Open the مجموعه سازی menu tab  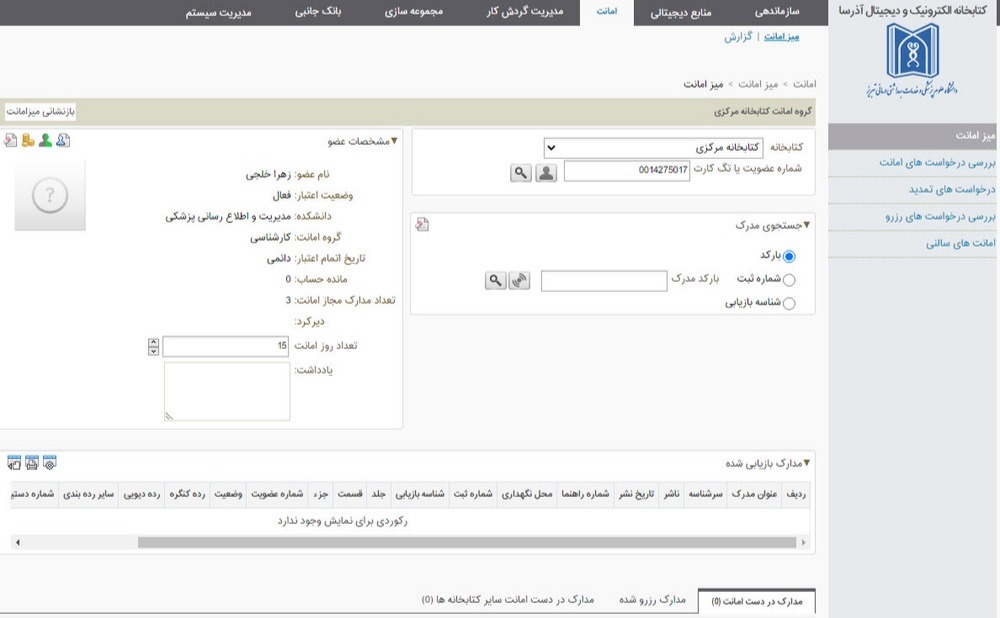[x=413, y=11]
